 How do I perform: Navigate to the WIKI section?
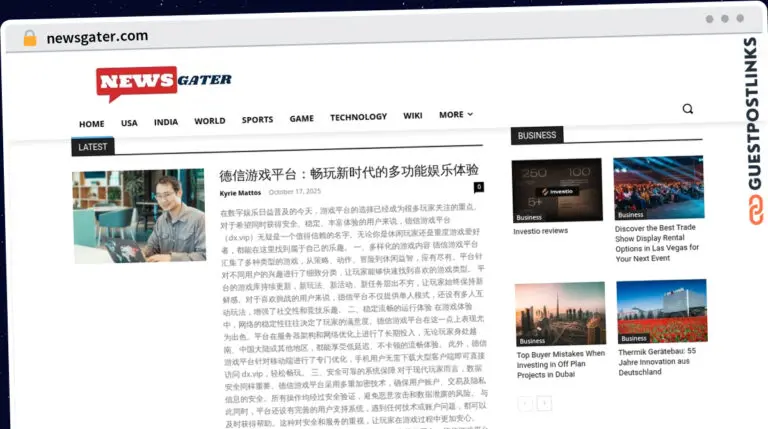[412, 116]
